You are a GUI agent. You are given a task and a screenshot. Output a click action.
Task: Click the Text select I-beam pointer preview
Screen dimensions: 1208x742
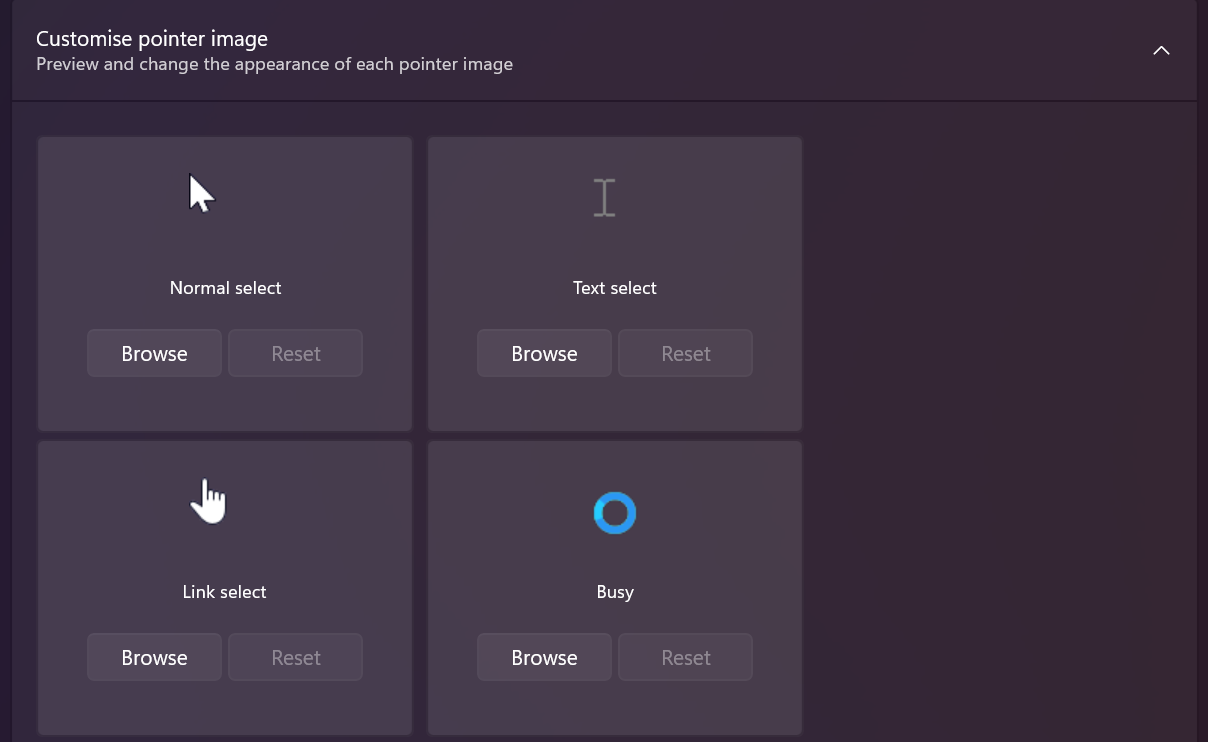(x=604, y=197)
